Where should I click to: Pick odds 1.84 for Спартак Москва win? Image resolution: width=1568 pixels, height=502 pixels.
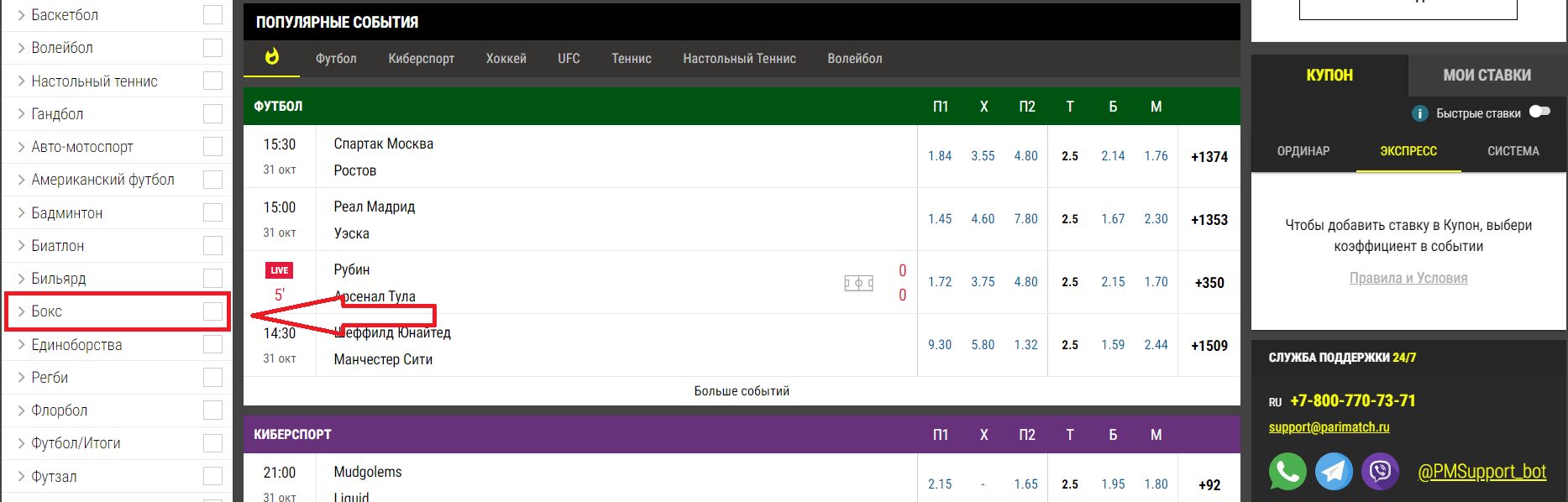pos(940,156)
